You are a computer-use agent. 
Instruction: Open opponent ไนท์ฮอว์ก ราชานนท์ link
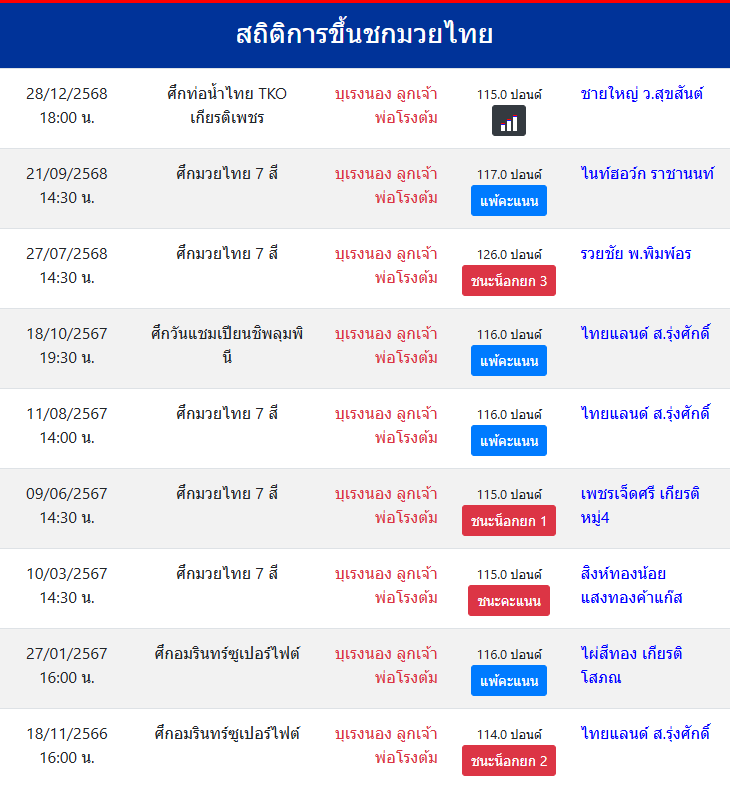[x=647, y=174]
